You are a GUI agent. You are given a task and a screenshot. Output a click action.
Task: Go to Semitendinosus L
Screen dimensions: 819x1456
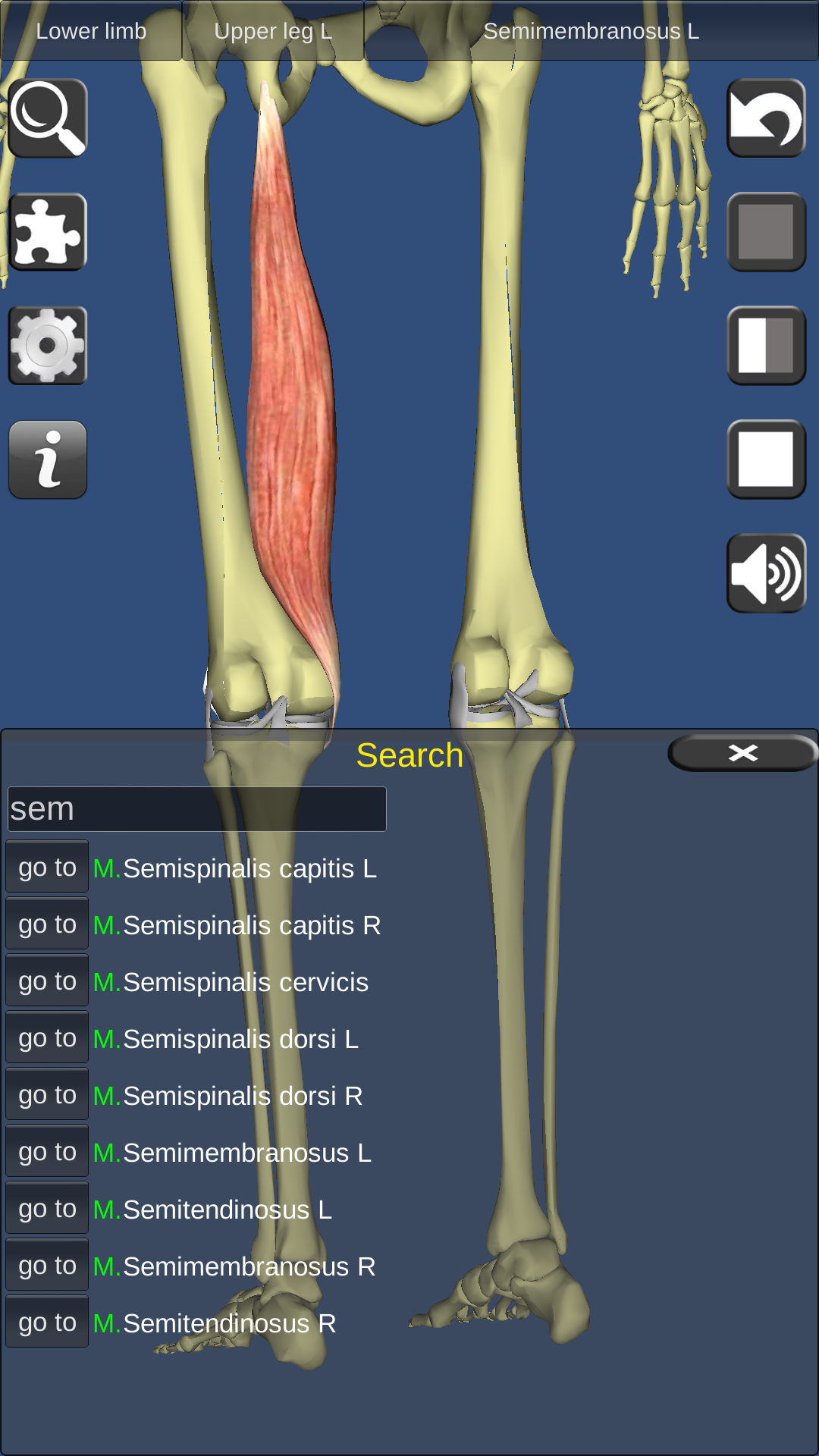[47, 1208]
